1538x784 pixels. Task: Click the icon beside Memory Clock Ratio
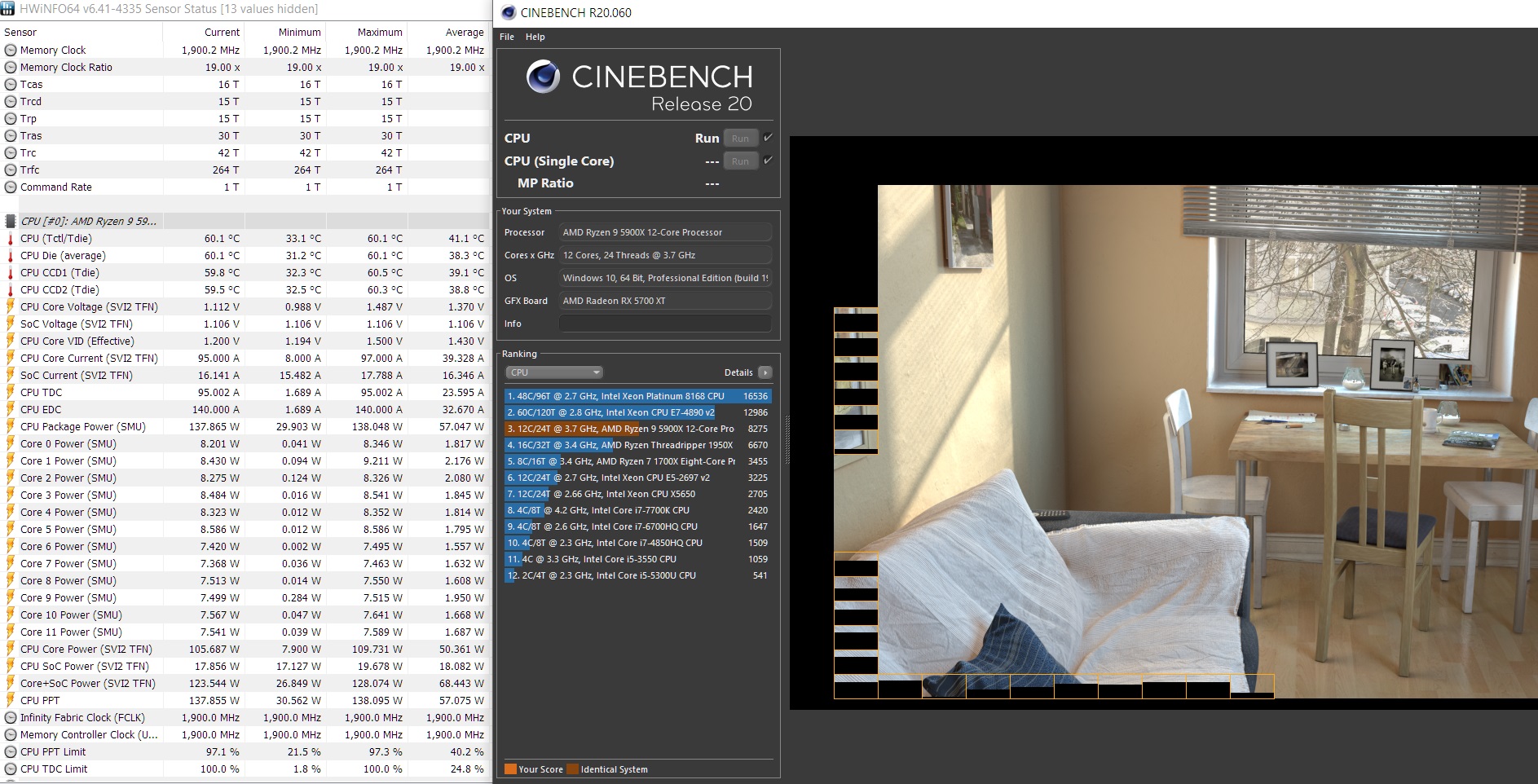point(11,68)
